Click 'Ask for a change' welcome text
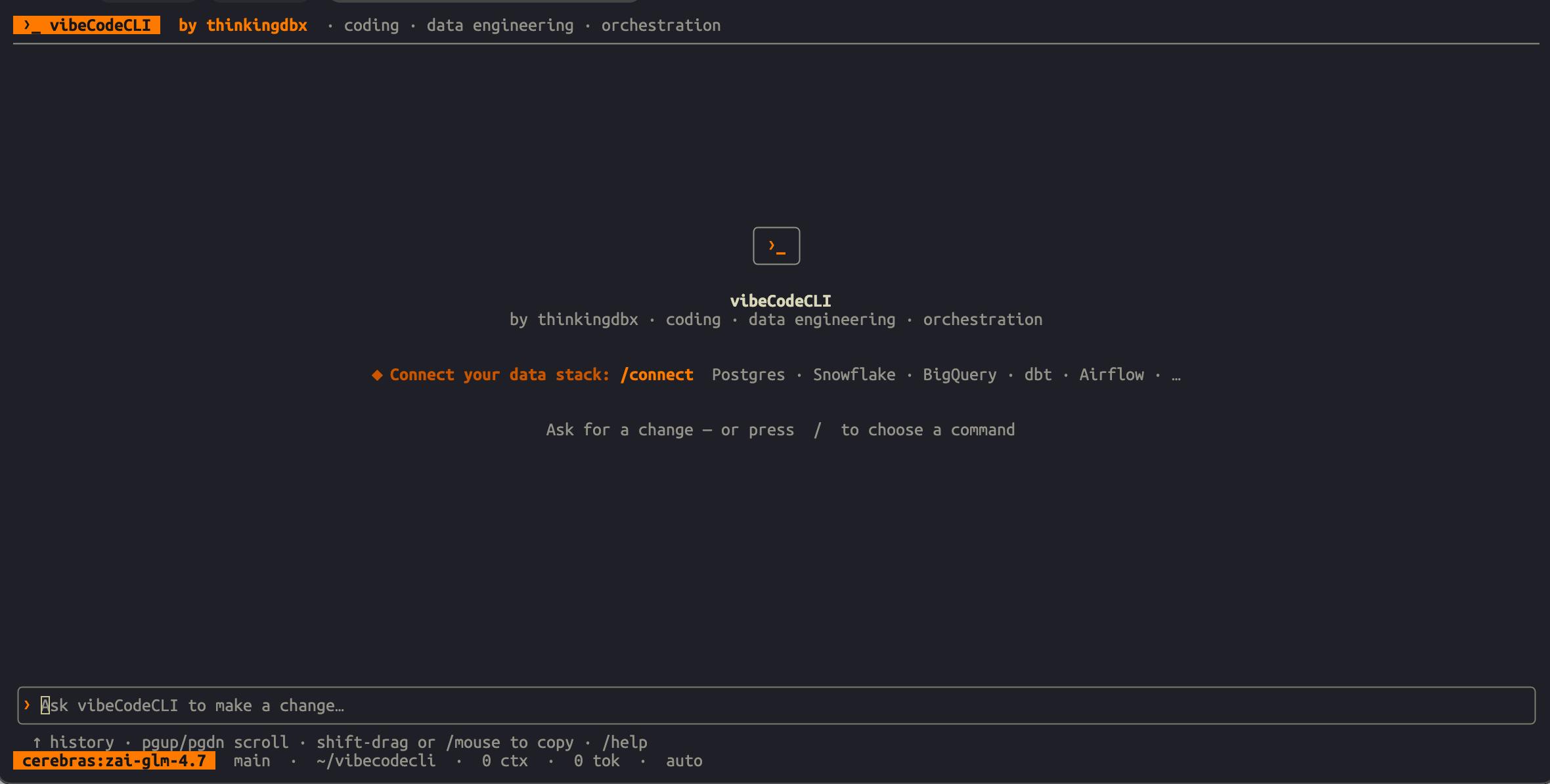This screenshot has width=1550, height=784. click(619, 429)
